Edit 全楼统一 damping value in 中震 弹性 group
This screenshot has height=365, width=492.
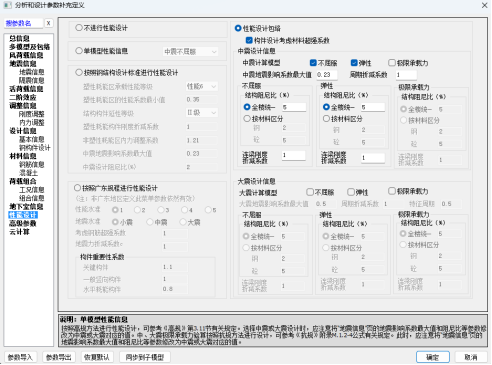(x=373, y=107)
